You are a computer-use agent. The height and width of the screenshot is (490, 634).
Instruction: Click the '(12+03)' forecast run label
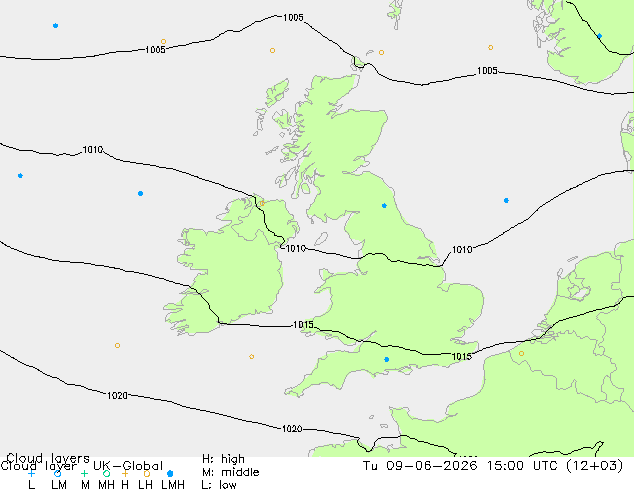594,465
